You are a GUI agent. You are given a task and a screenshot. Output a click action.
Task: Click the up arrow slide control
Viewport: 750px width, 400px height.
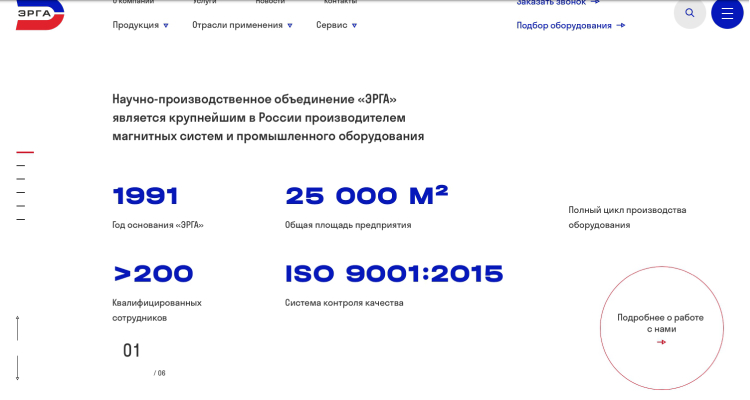[18, 328]
